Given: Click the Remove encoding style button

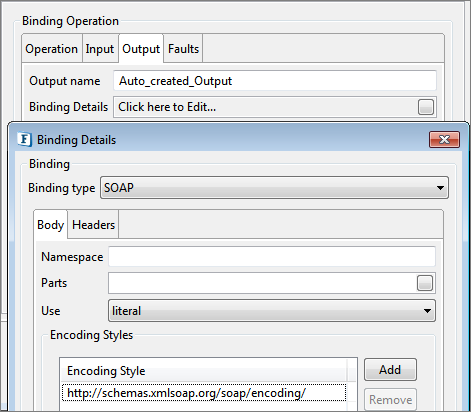Looking at the screenshot, I should (x=390, y=399).
